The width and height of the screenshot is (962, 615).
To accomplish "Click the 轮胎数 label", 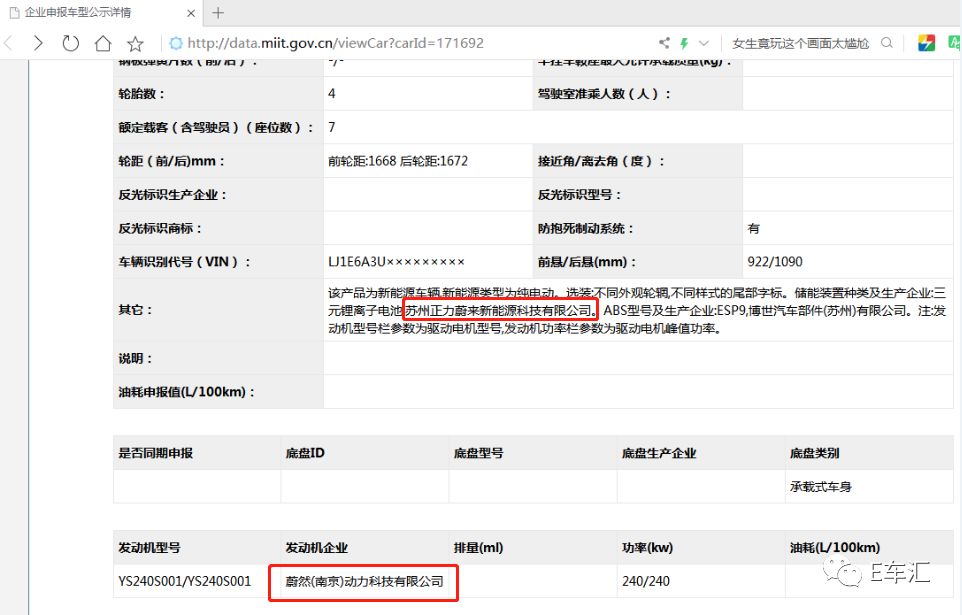I will coord(142,94).
